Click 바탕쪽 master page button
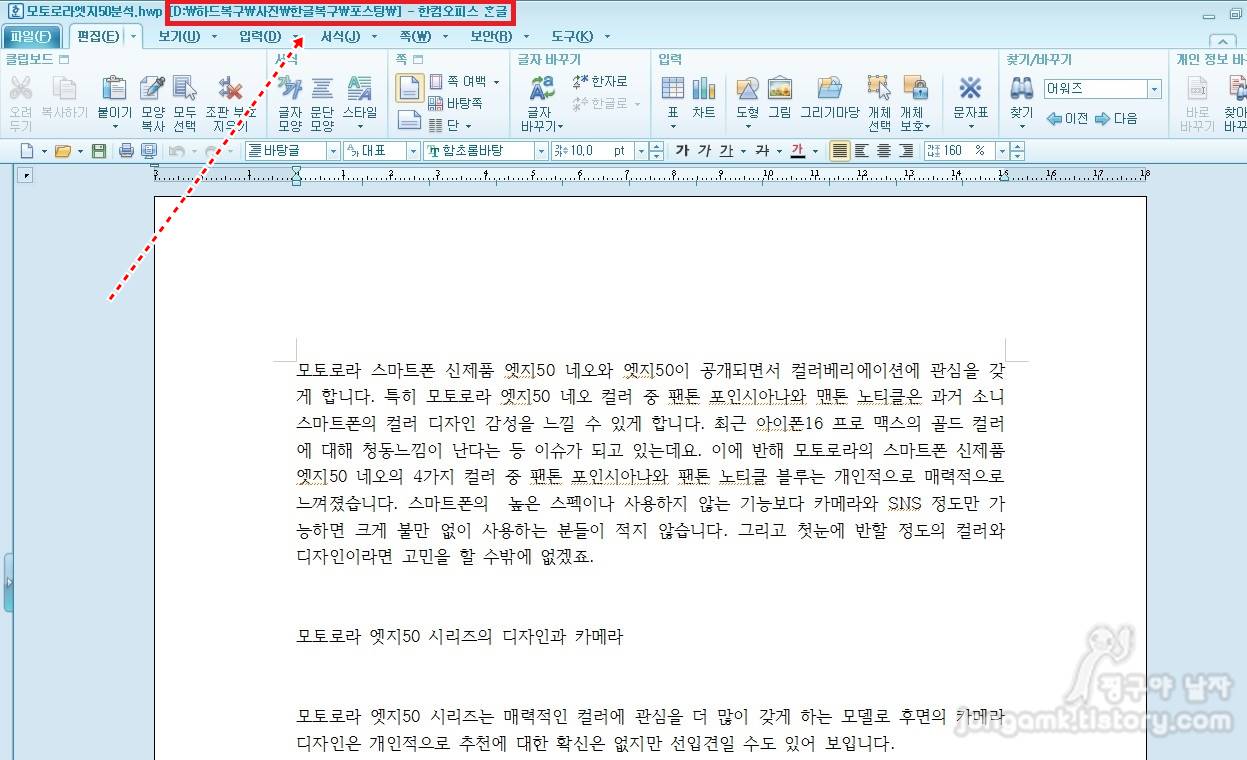Viewport: 1247px width, 760px height. point(456,103)
